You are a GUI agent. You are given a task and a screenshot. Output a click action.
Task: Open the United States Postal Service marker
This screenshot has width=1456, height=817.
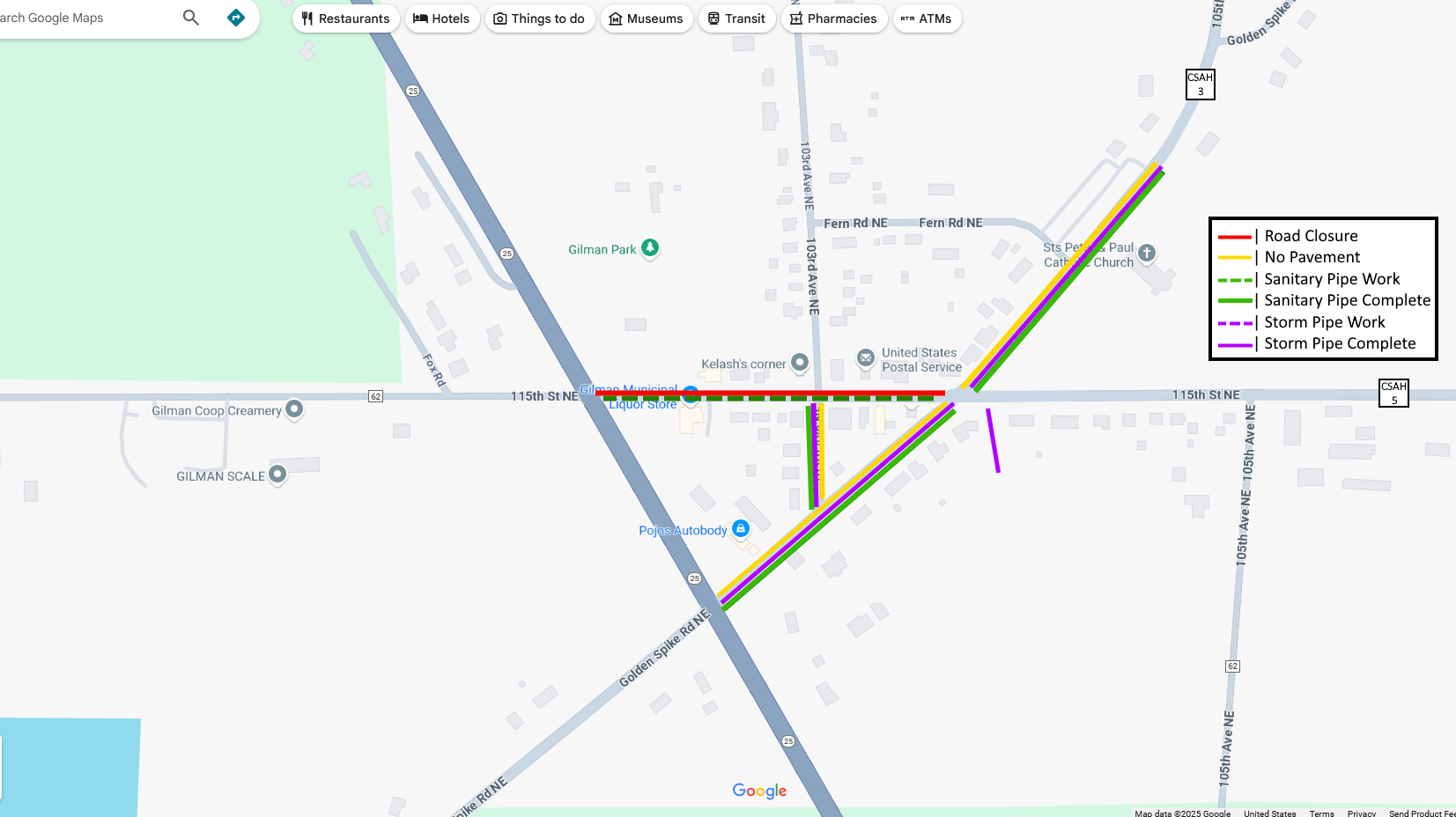[x=866, y=357]
